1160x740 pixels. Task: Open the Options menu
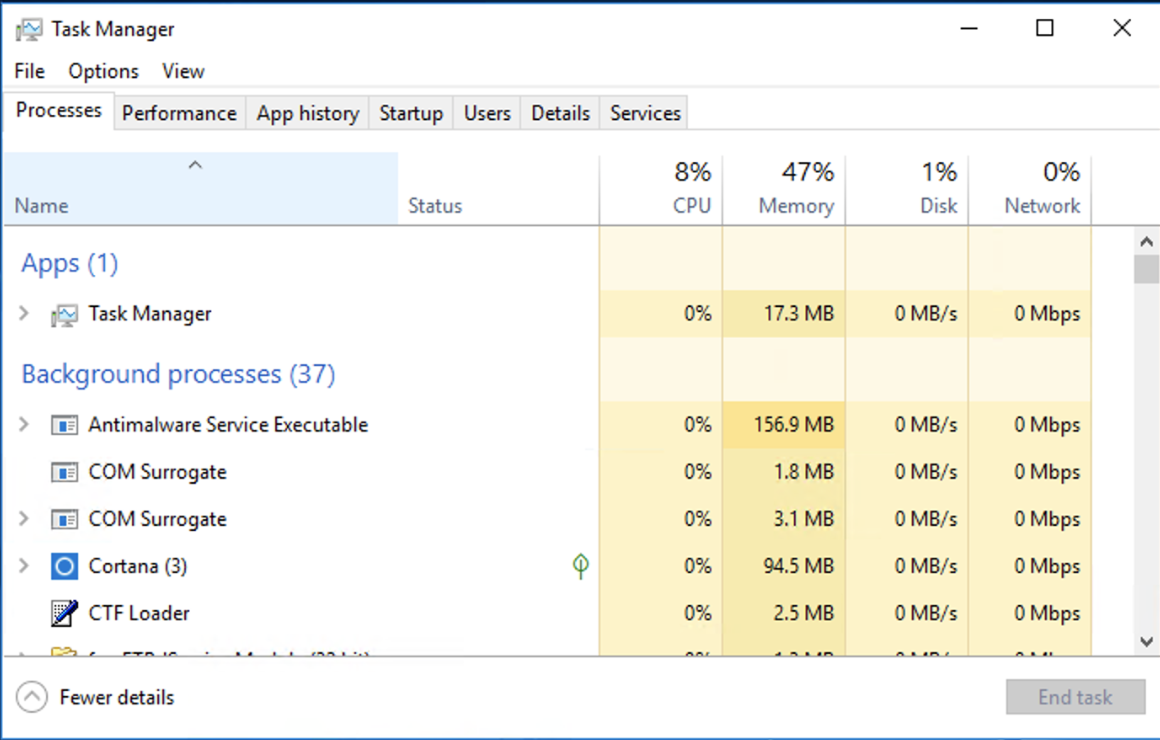point(103,71)
